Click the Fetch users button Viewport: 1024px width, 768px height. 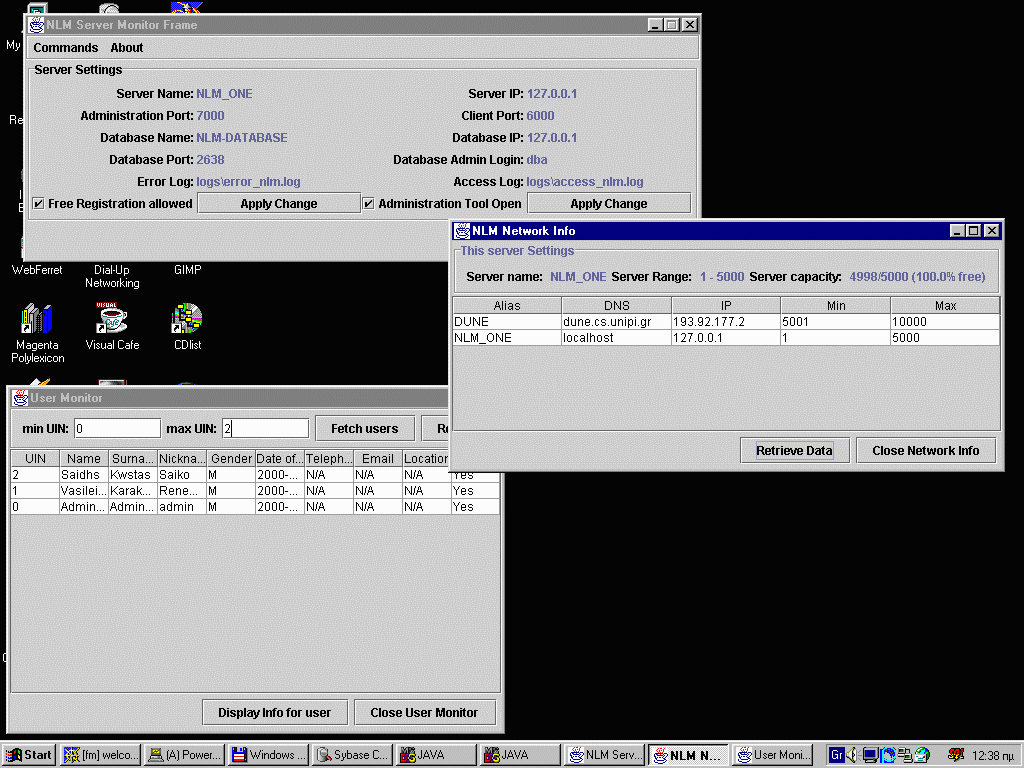364,429
